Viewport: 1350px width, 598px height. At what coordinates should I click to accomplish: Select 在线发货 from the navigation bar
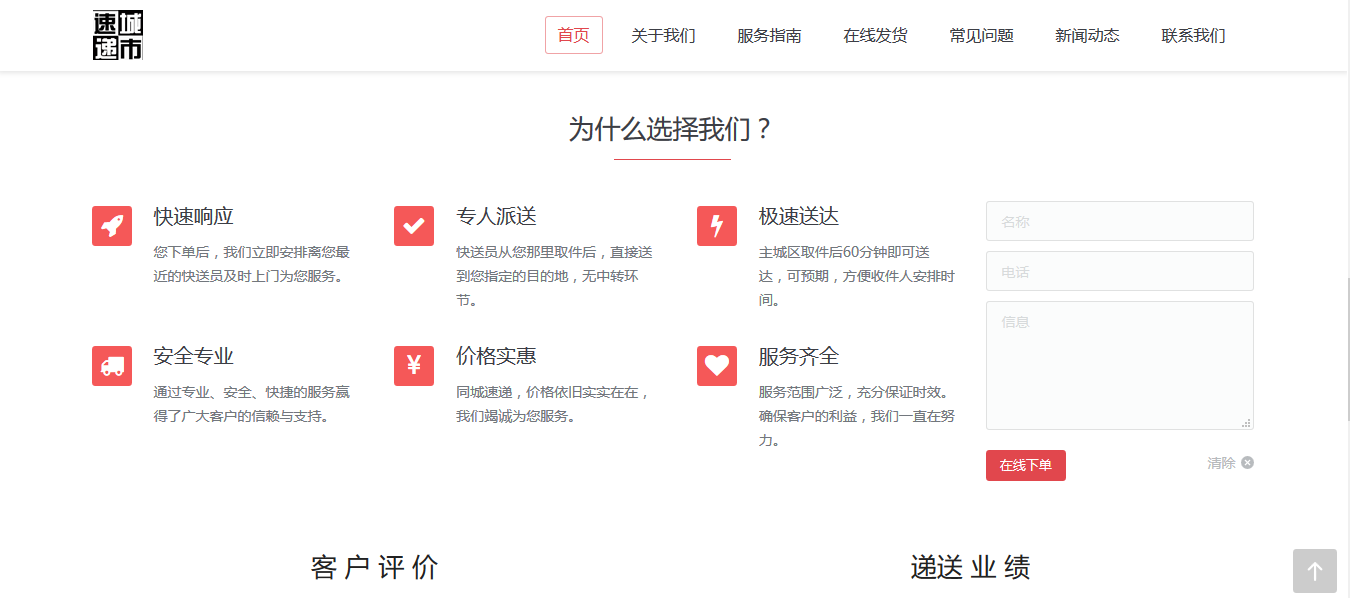click(x=875, y=35)
